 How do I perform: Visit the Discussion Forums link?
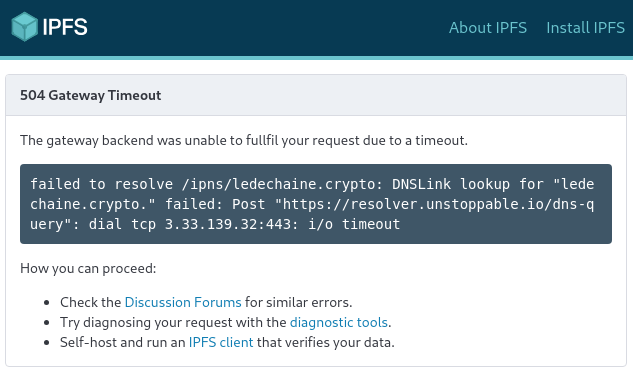[x=183, y=302]
